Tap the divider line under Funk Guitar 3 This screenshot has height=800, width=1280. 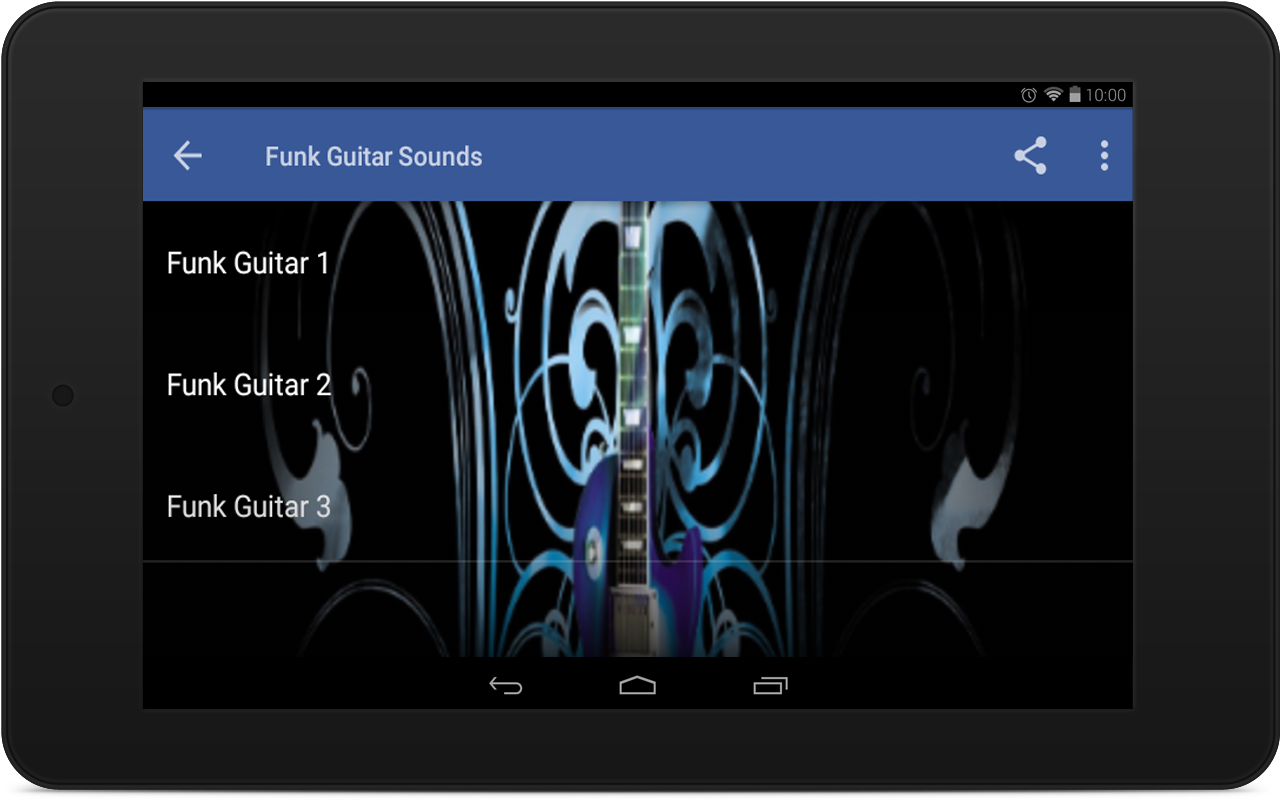(638, 561)
